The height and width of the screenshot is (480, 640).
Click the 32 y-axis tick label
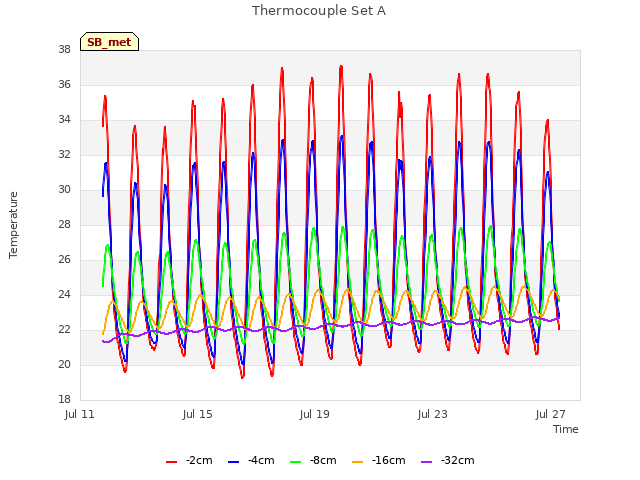(64, 154)
